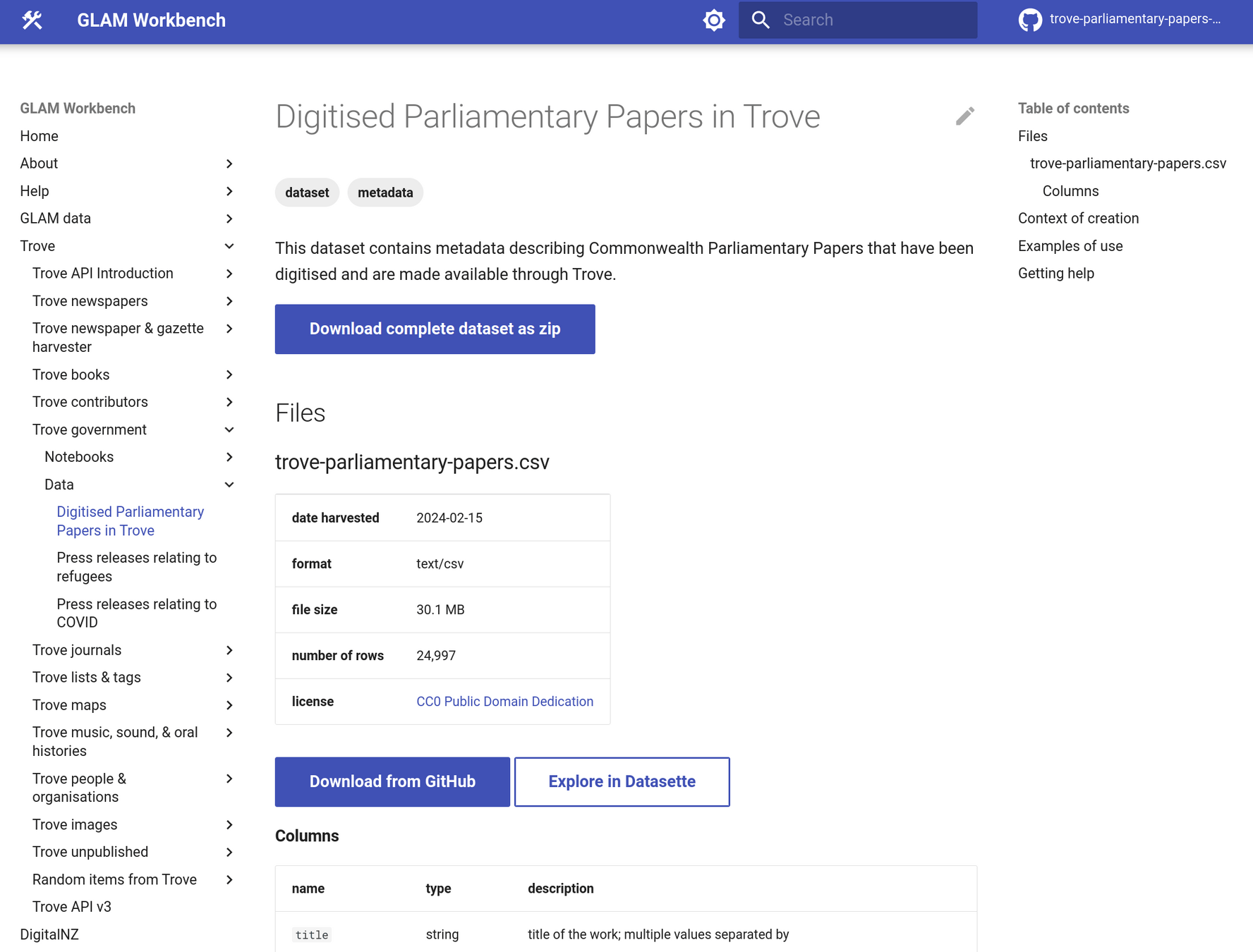Open Digitised Parliamentary Papers in Trove nav item
The width and height of the screenshot is (1253, 952).
pos(131,521)
